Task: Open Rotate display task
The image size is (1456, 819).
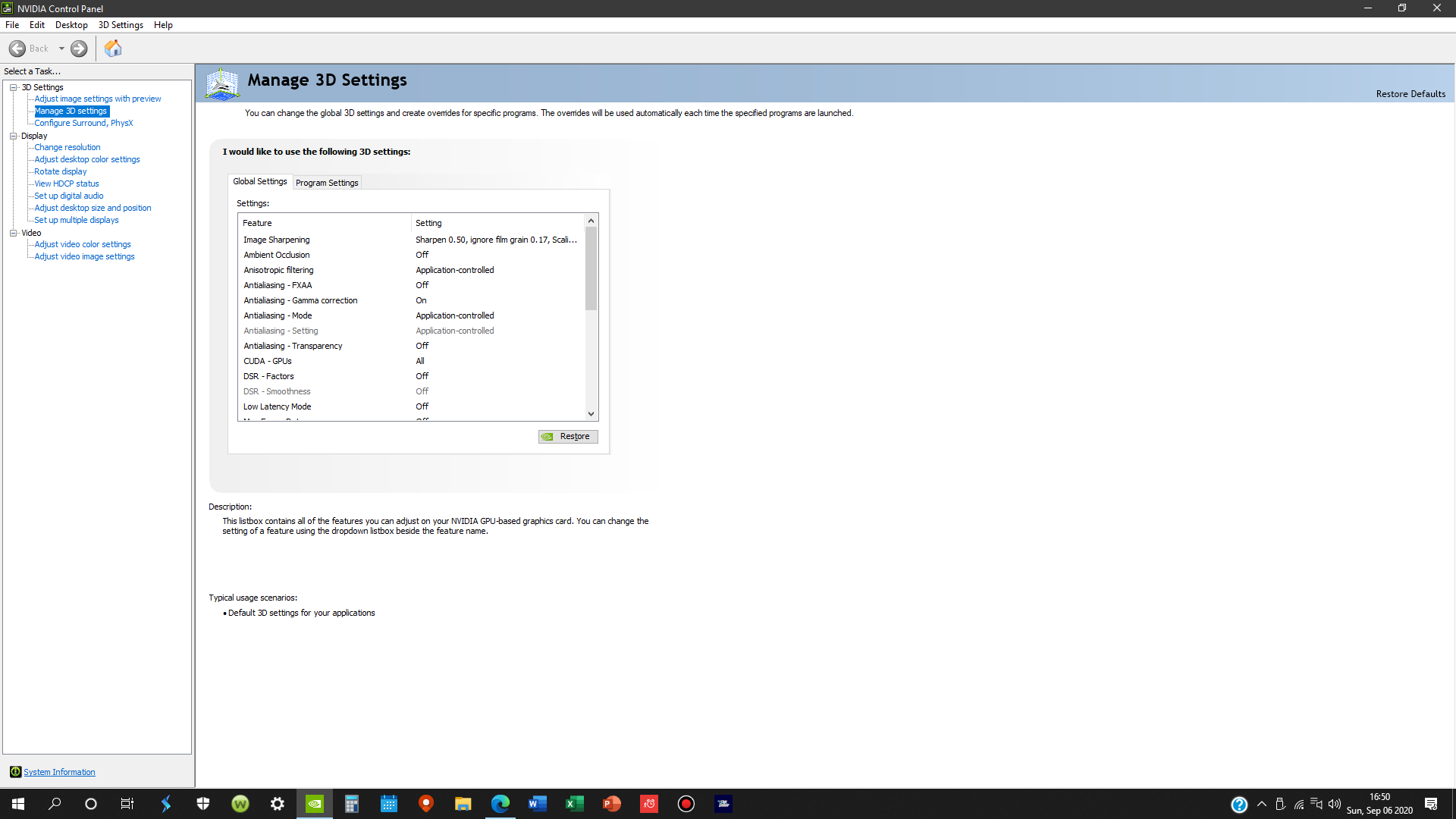Action: (x=61, y=171)
